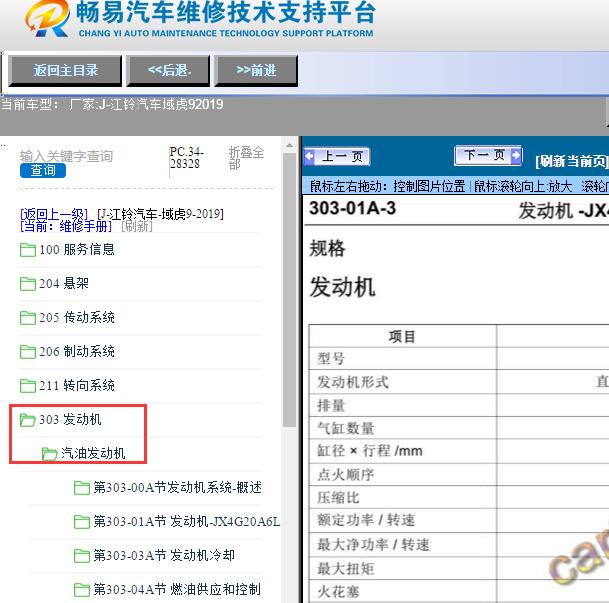The image size is (609, 603).
Task: Click the 缸径 × 行程 /mm cell
Action: (x=370, y=451)
